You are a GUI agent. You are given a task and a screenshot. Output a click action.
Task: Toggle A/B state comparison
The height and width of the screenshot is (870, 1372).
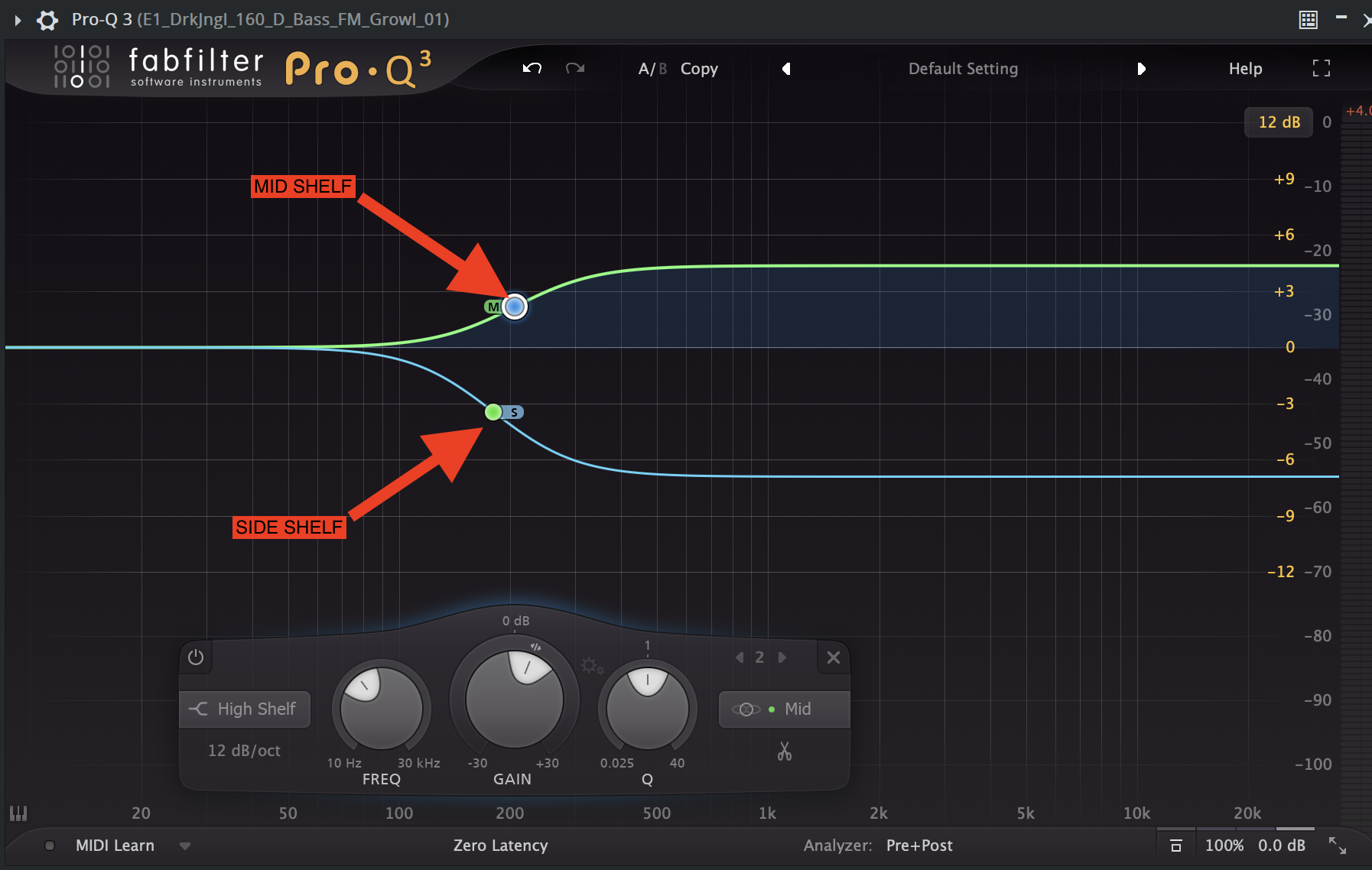click(652, 69)
